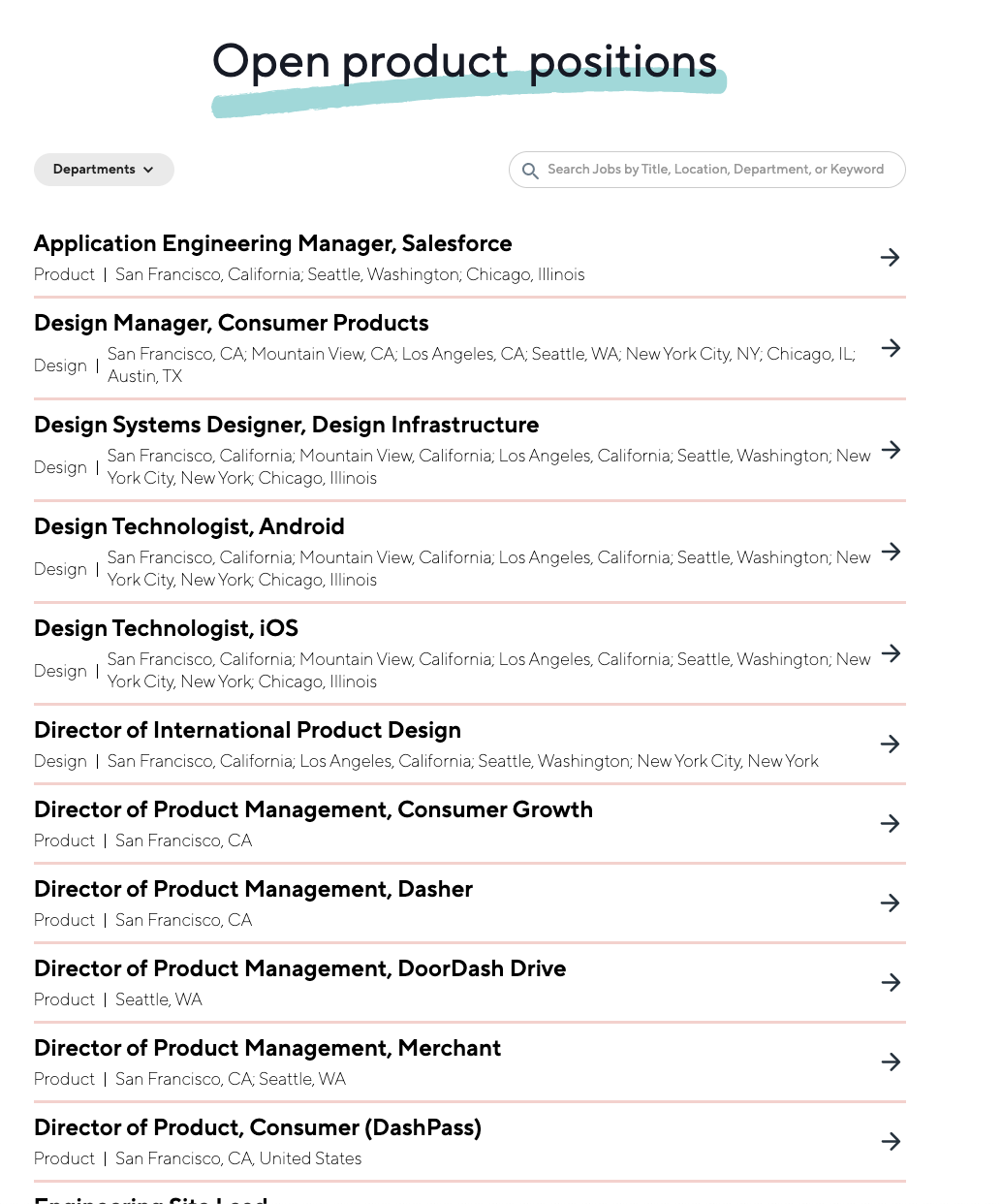
Task: Click arrow for Director of Product Management, Merchant
Action: 890,1061
